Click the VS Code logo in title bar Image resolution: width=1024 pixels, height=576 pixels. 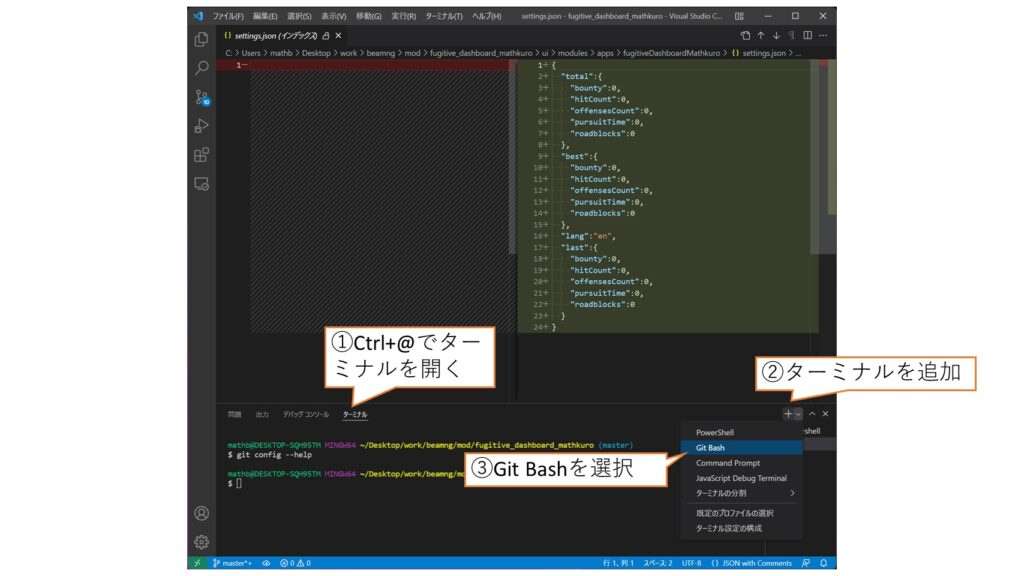tap(198, 16)
